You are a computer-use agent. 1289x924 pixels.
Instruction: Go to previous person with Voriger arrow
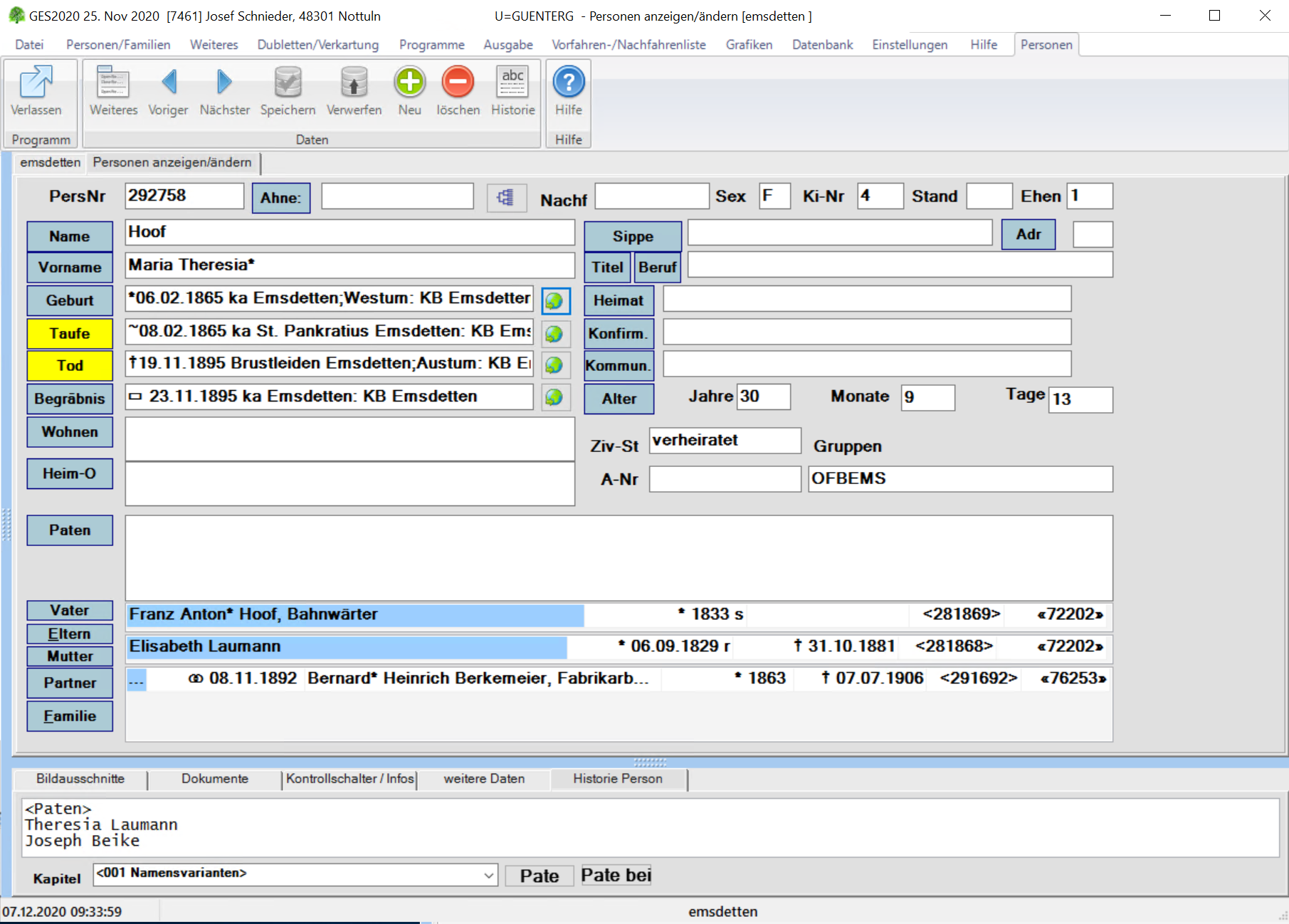click(169, 82)
